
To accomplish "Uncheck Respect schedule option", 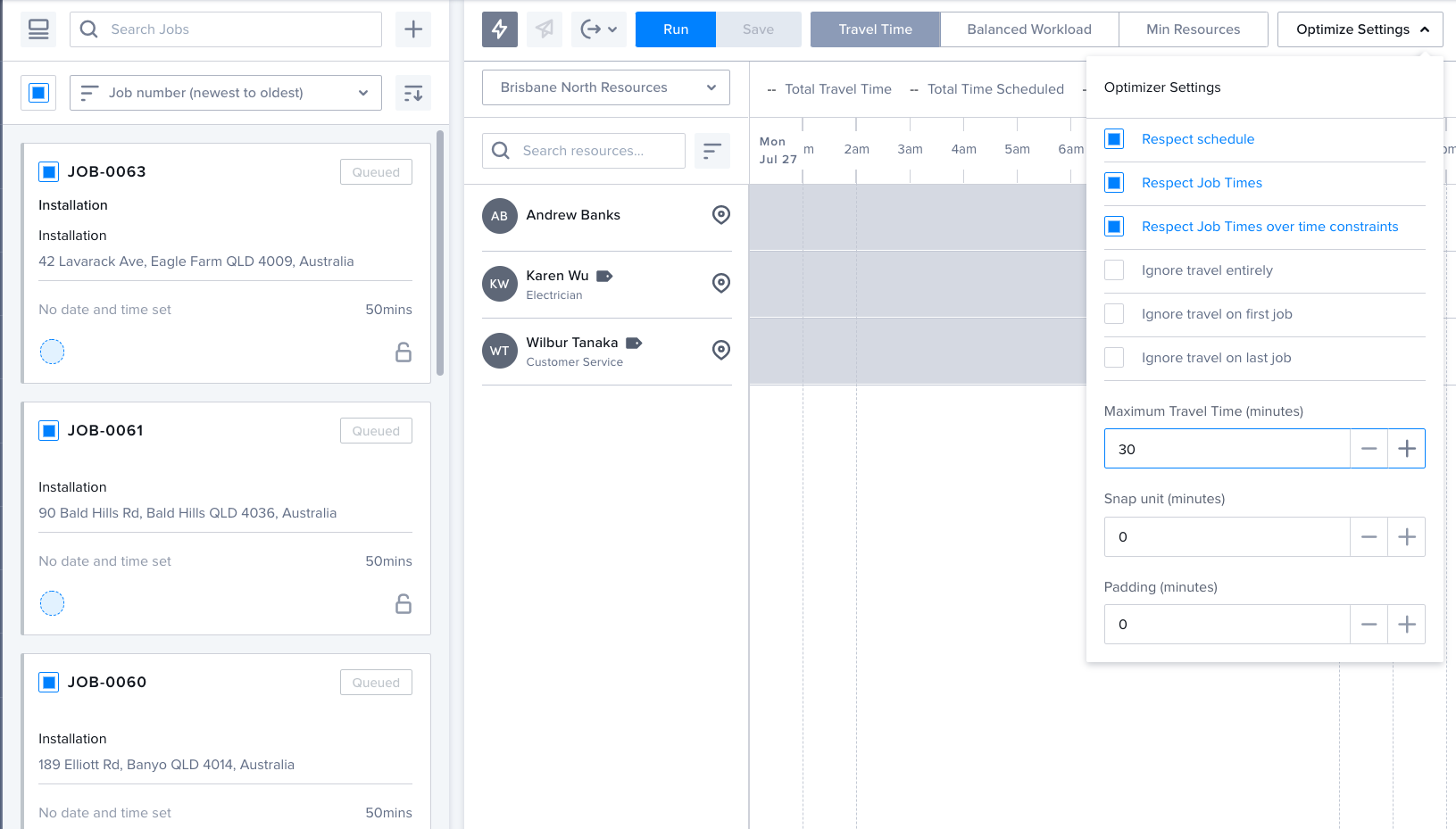I will click(x=1114, y=139).
